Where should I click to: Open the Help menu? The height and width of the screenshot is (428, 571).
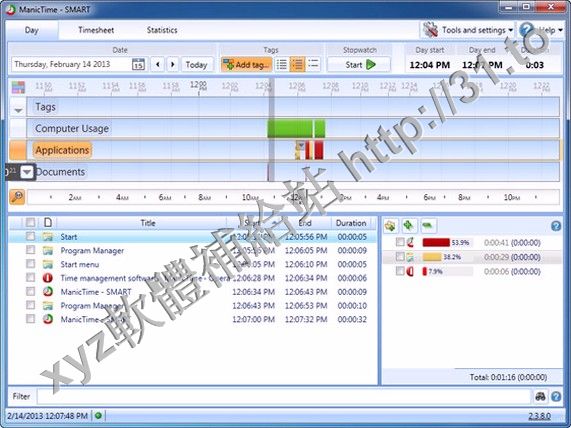[542, 30]
